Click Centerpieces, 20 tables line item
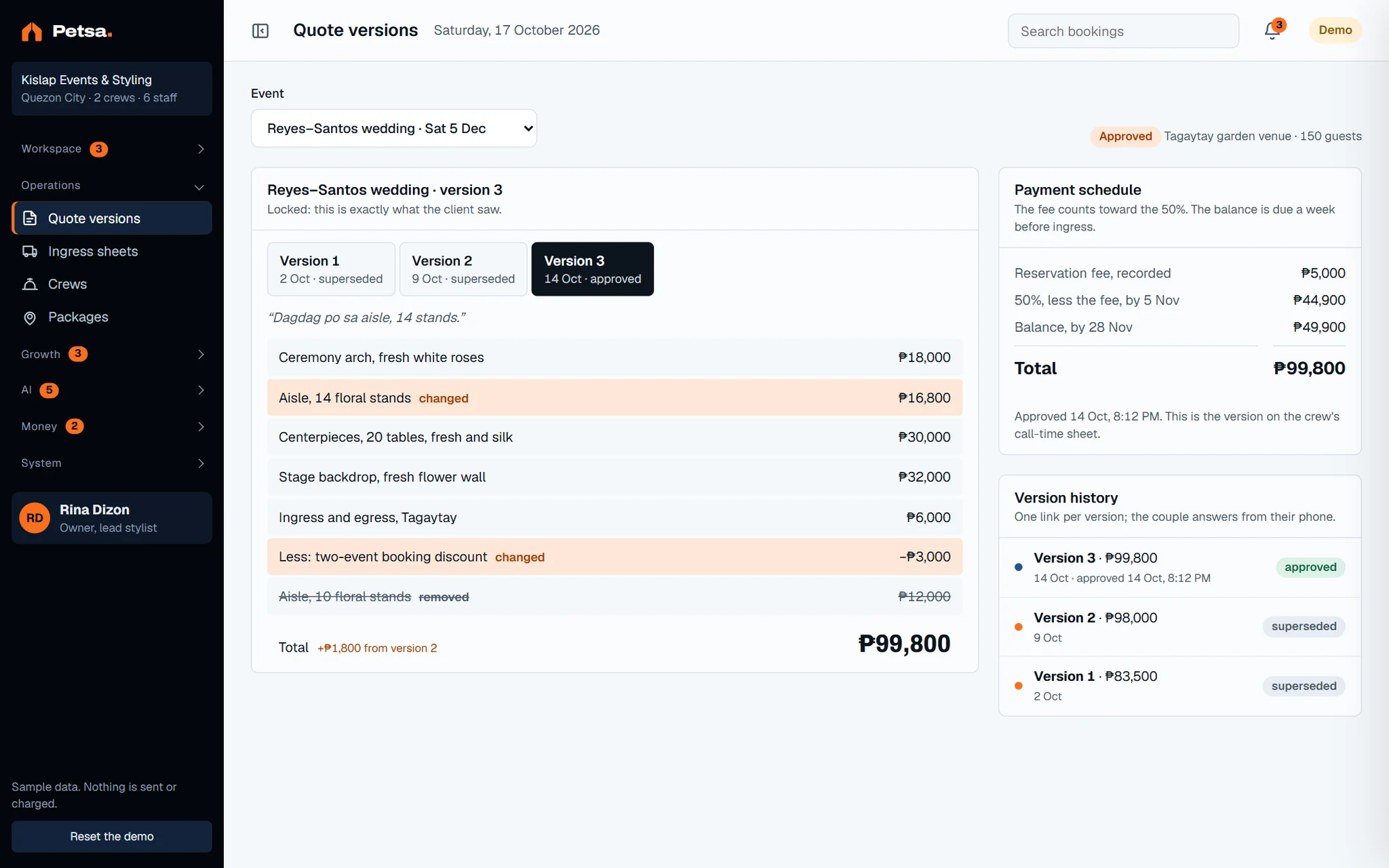 click(614, 437)
